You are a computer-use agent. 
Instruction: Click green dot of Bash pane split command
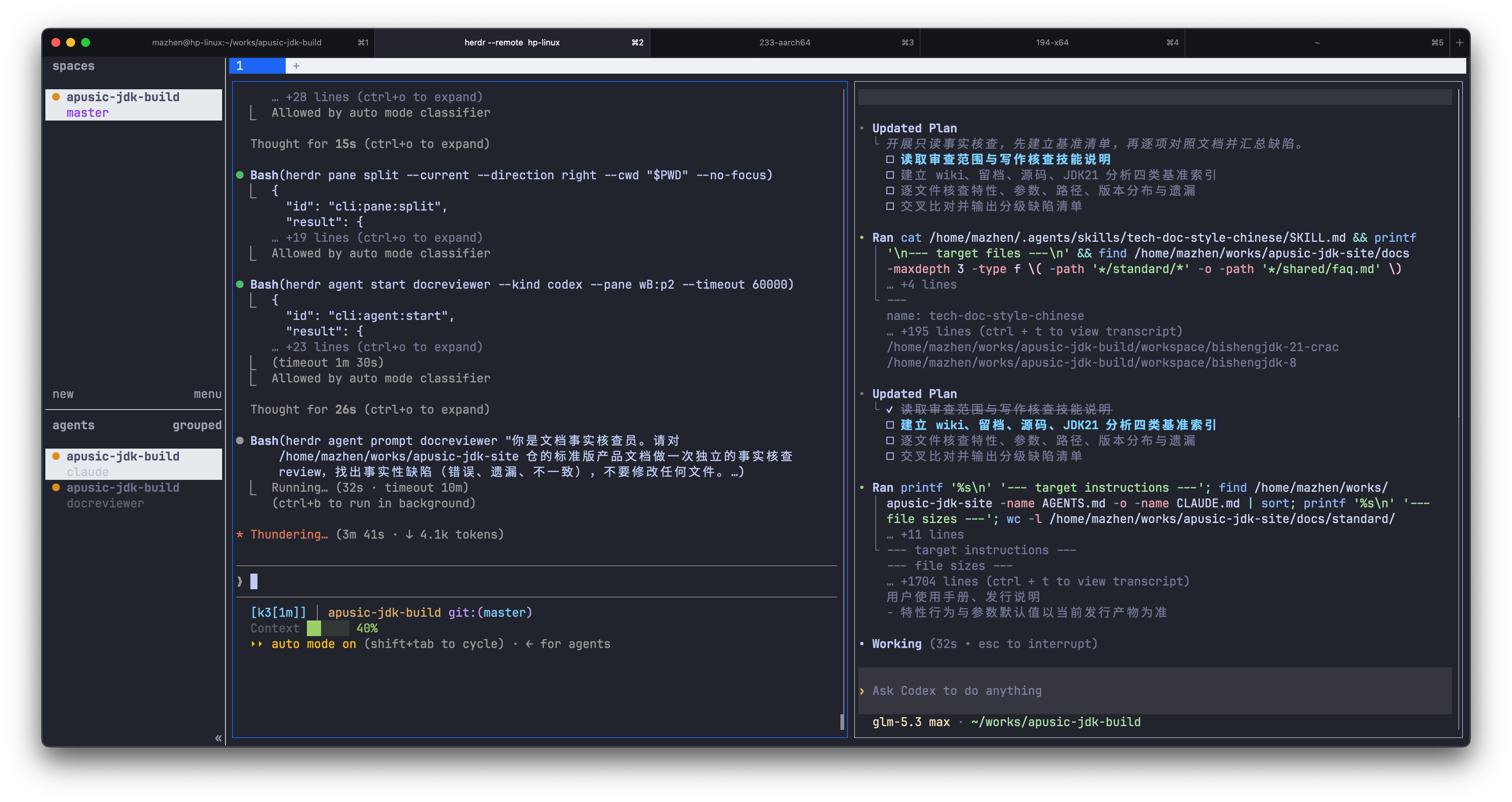[240, 175]
